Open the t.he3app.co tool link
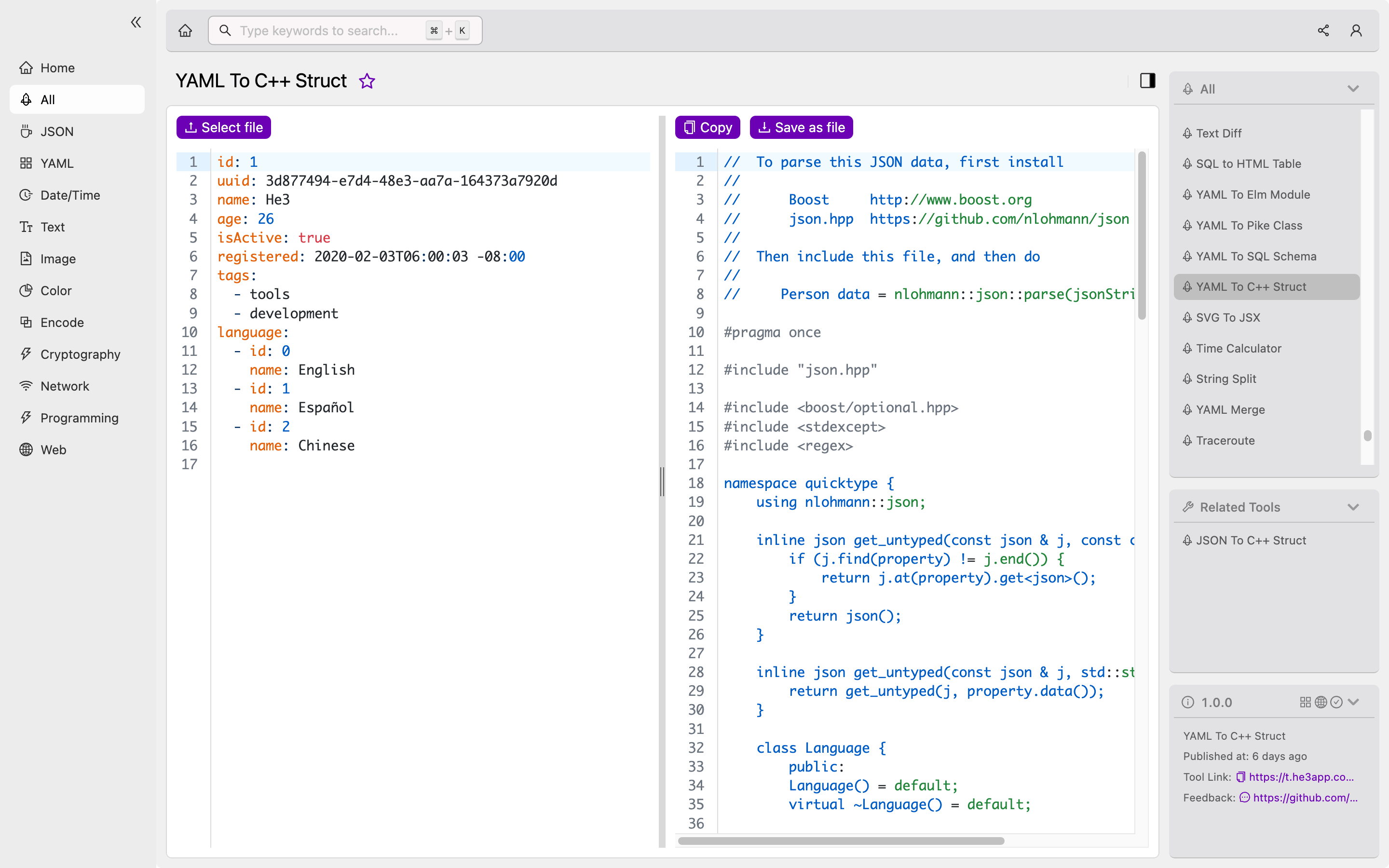Screen dimensions: 1389x868 [x=1301, y=777]
